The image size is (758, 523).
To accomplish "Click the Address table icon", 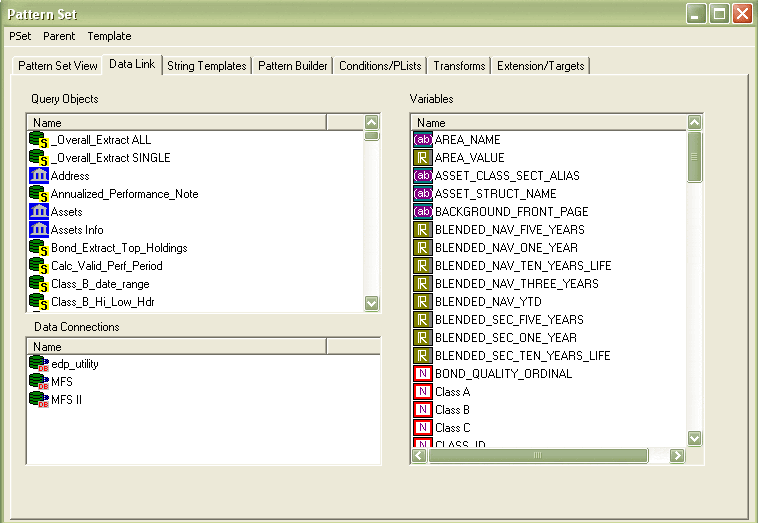I will pyautogui.click(x=39, y=175).
